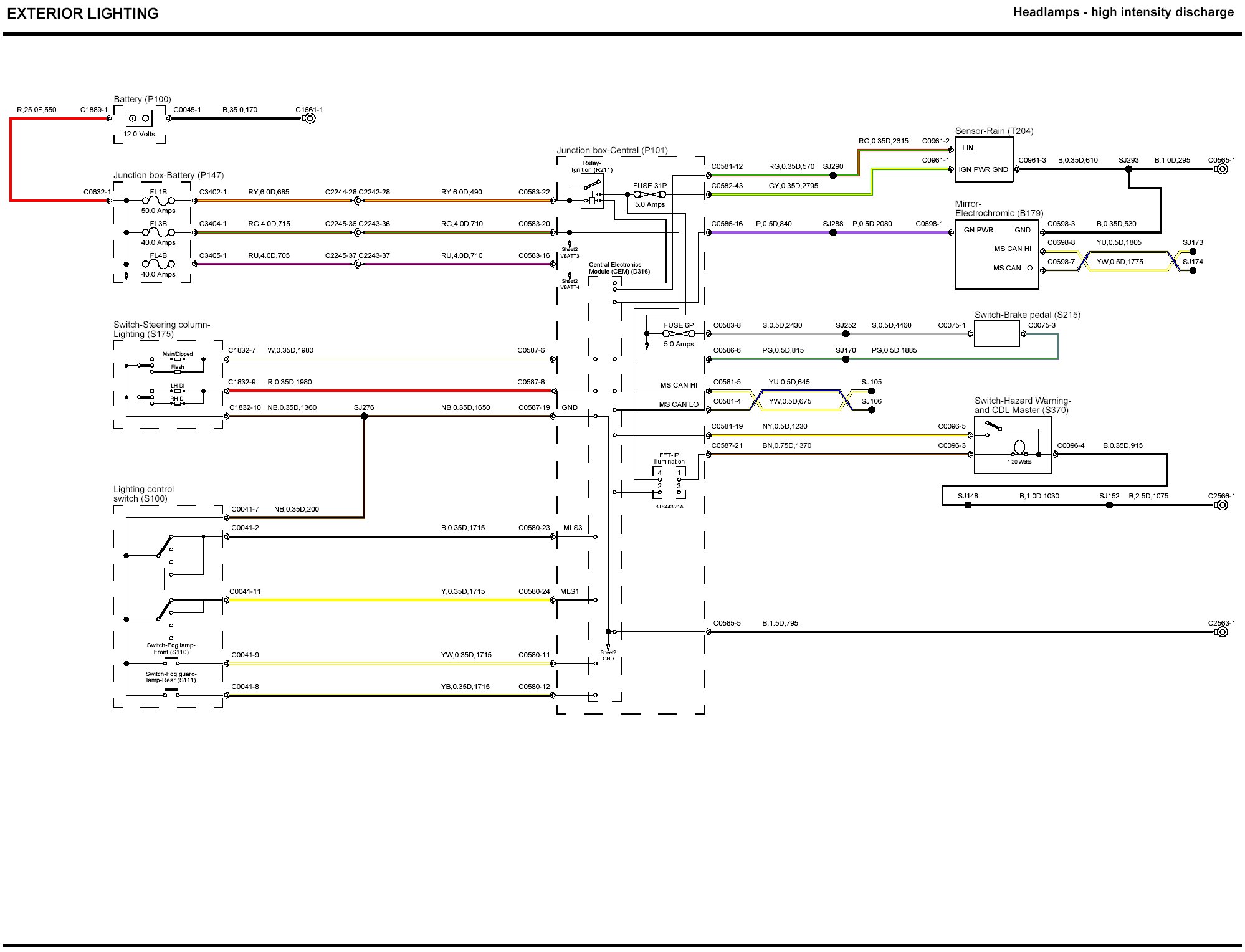Click the C1661-1 ground eyelet symbol
Viewport: 1245px width, 952px height.
[310, 118]
